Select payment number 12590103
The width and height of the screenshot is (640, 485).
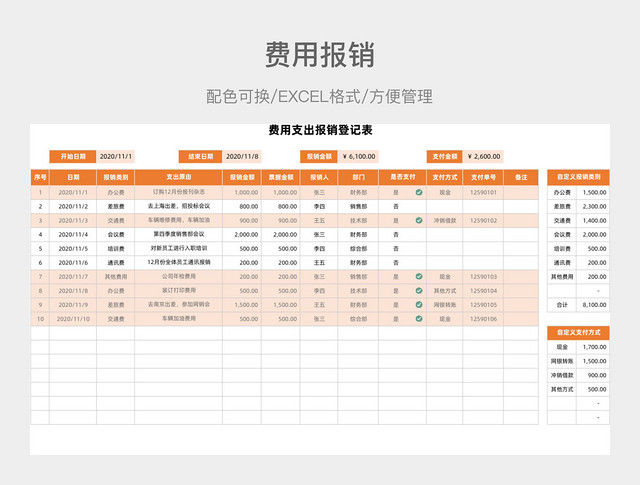[x=483, y=277]
